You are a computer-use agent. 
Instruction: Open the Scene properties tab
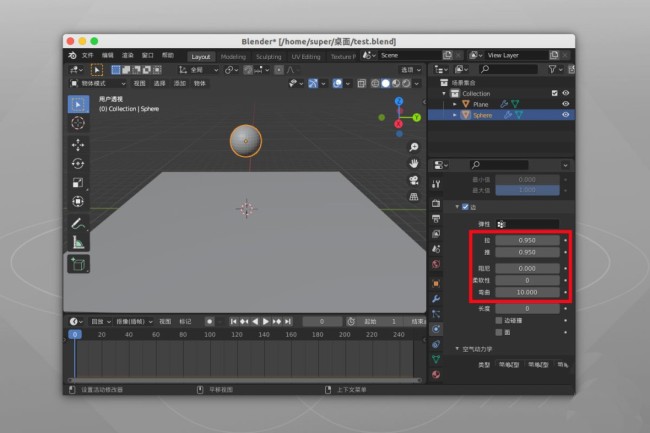tap(436, 249)
